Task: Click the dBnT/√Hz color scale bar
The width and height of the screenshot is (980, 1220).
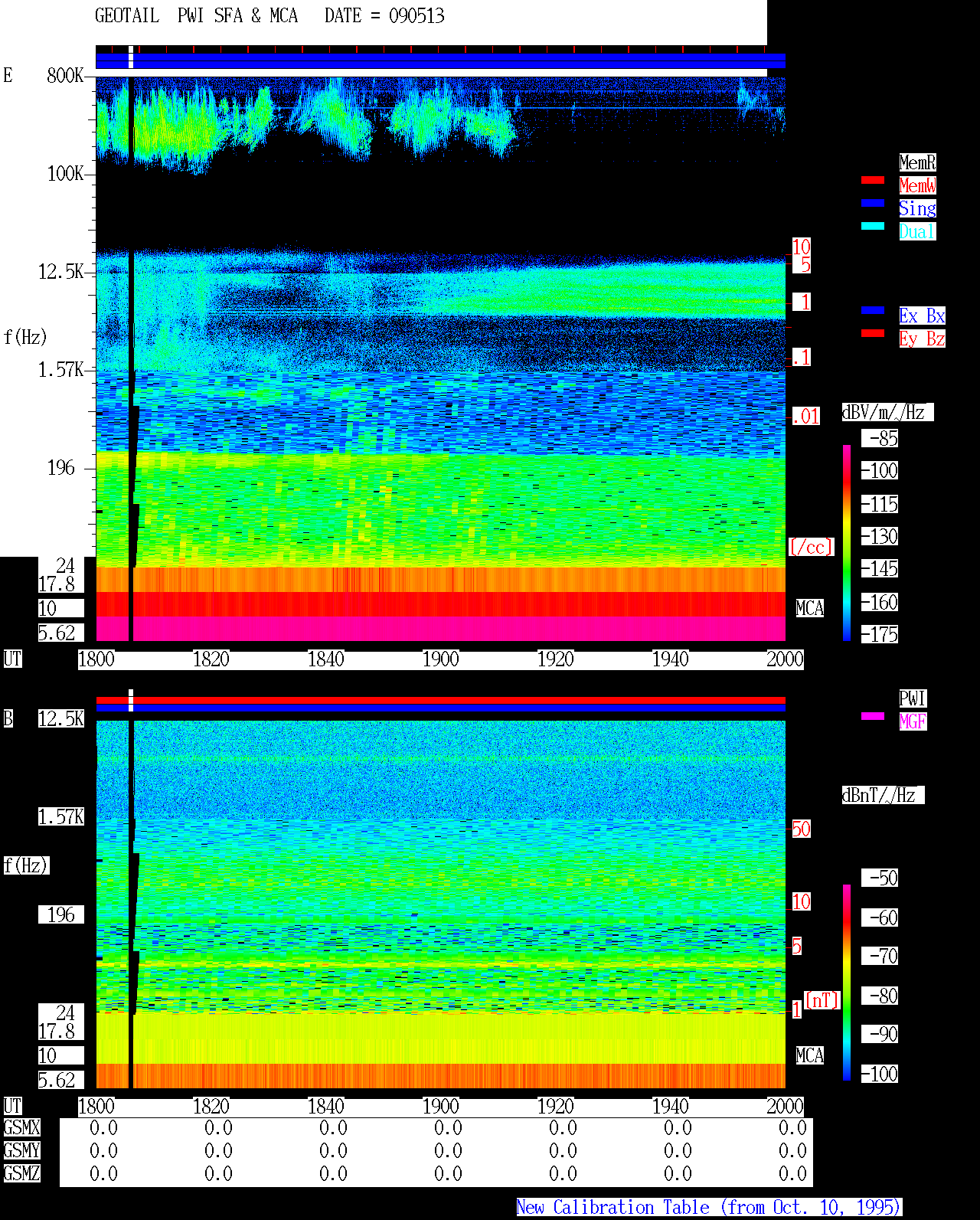Action: point(847,983)
